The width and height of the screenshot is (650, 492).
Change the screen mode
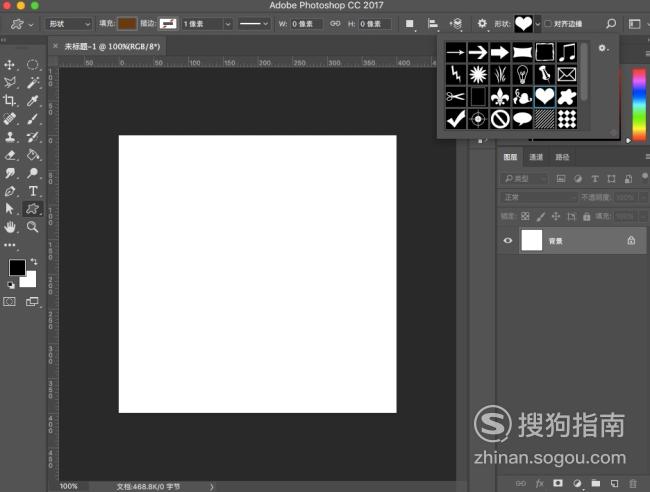pyautogui.click(x=32, y=301)
